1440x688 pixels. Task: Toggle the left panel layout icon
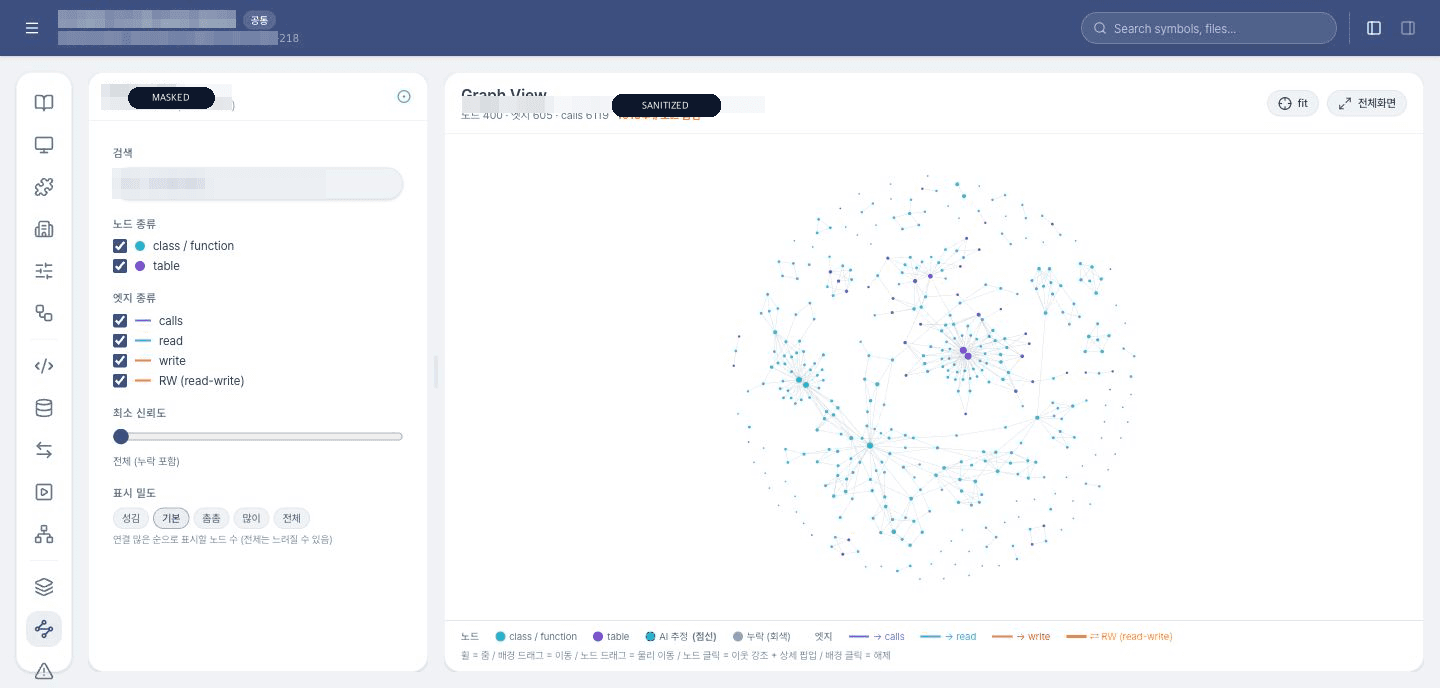click(x=1374, y=28)
